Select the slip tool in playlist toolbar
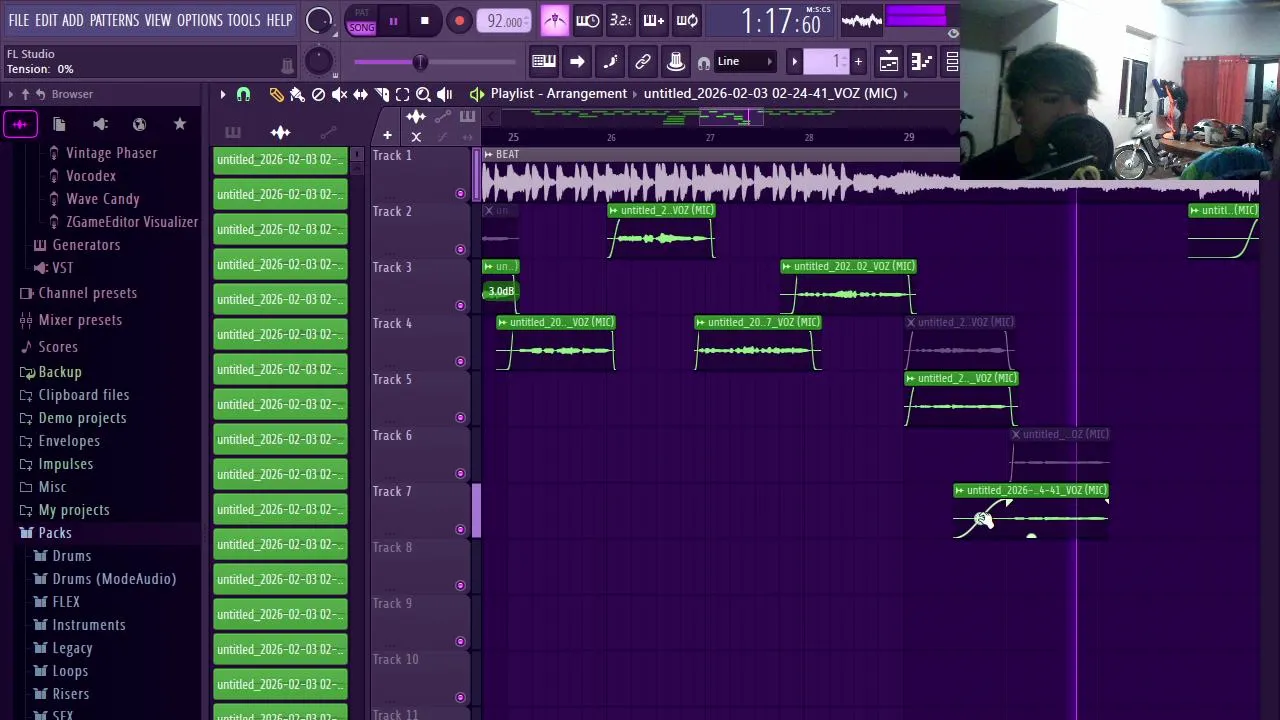The height and width of the screenshot is (720, 1280). point(360,94)
